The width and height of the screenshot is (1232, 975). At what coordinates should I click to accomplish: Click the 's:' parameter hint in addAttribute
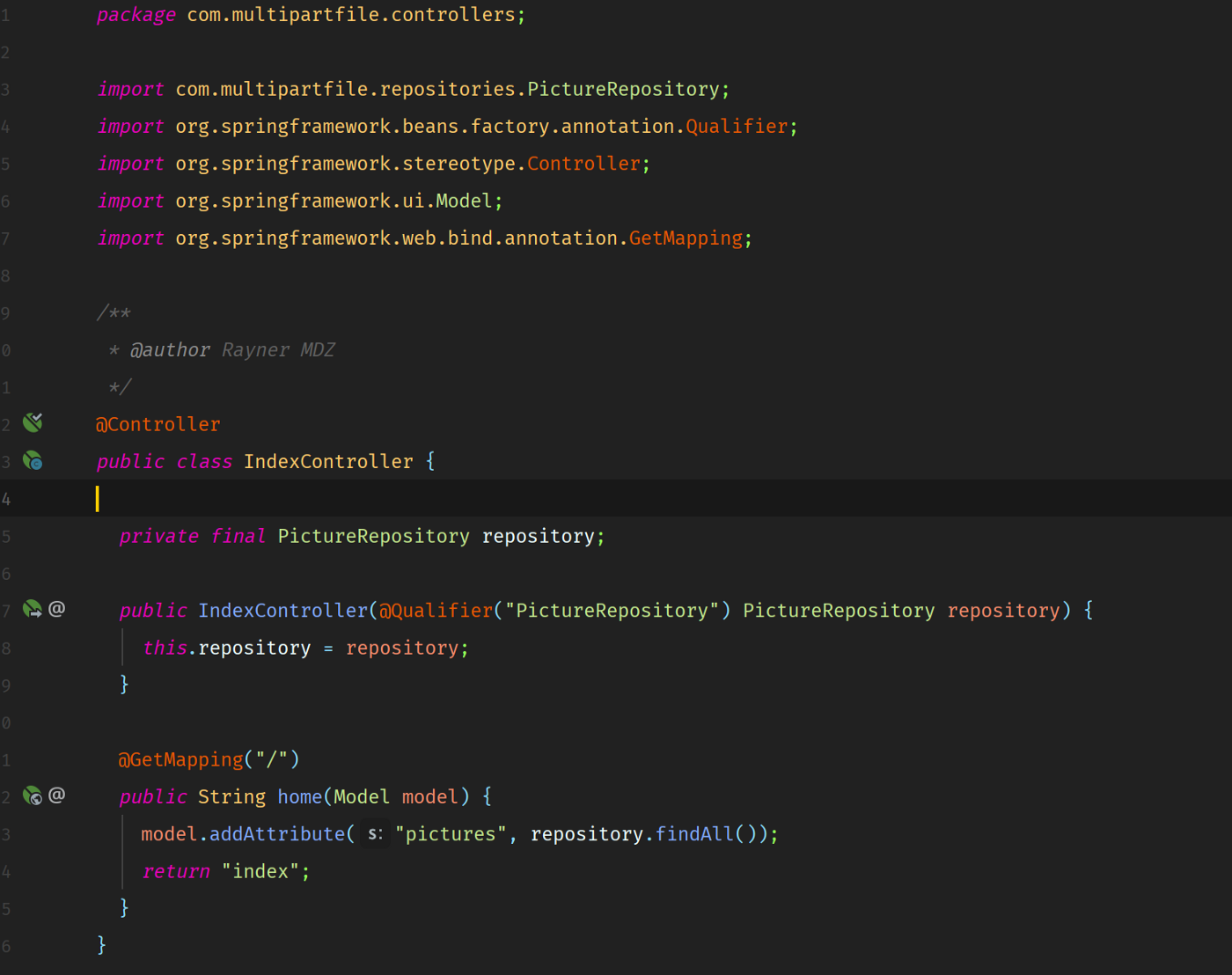click(375, 834)
